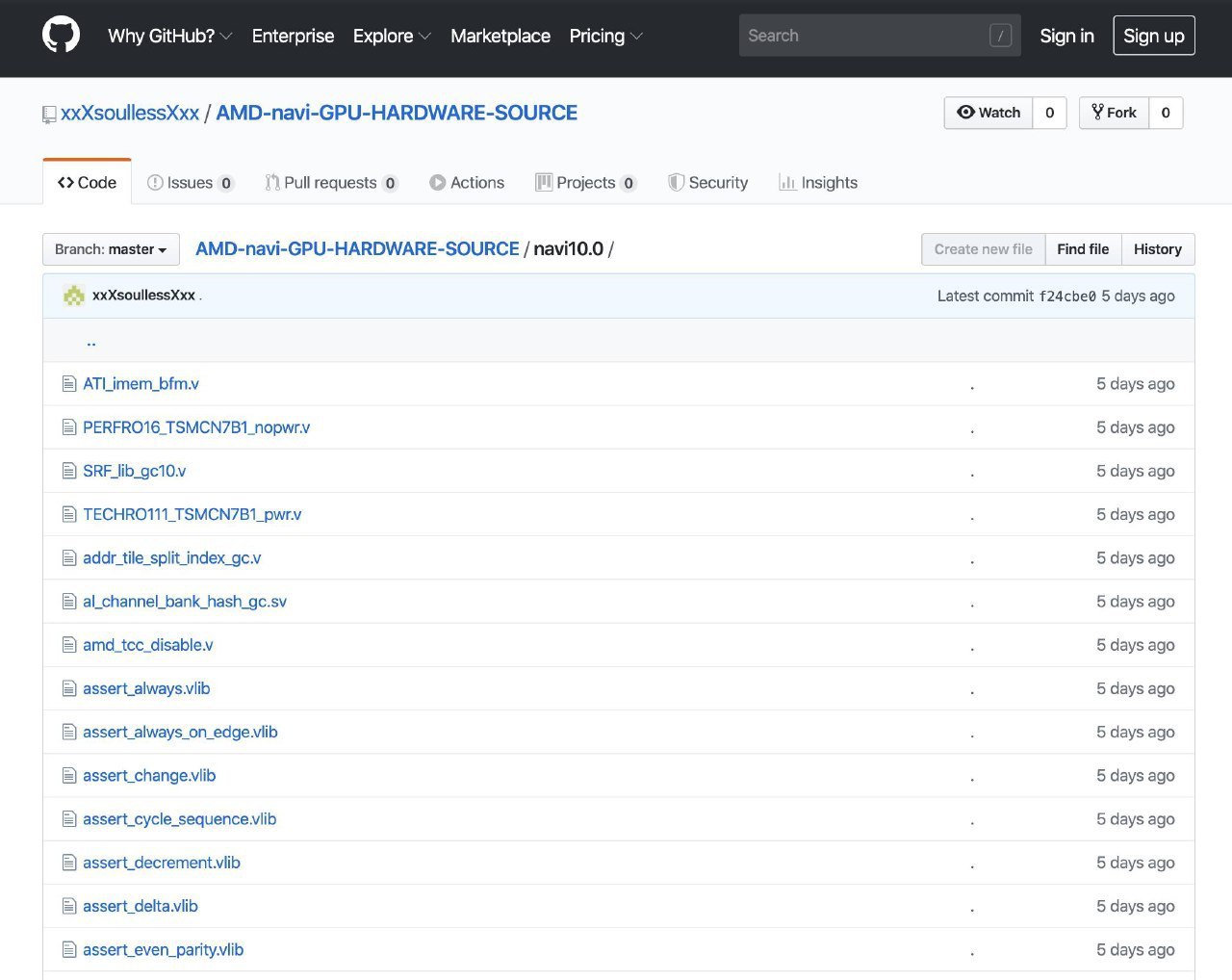Click the slash shortcut icon in search box
Screen dimensions: 1232x980
[x=1000, y=36]
